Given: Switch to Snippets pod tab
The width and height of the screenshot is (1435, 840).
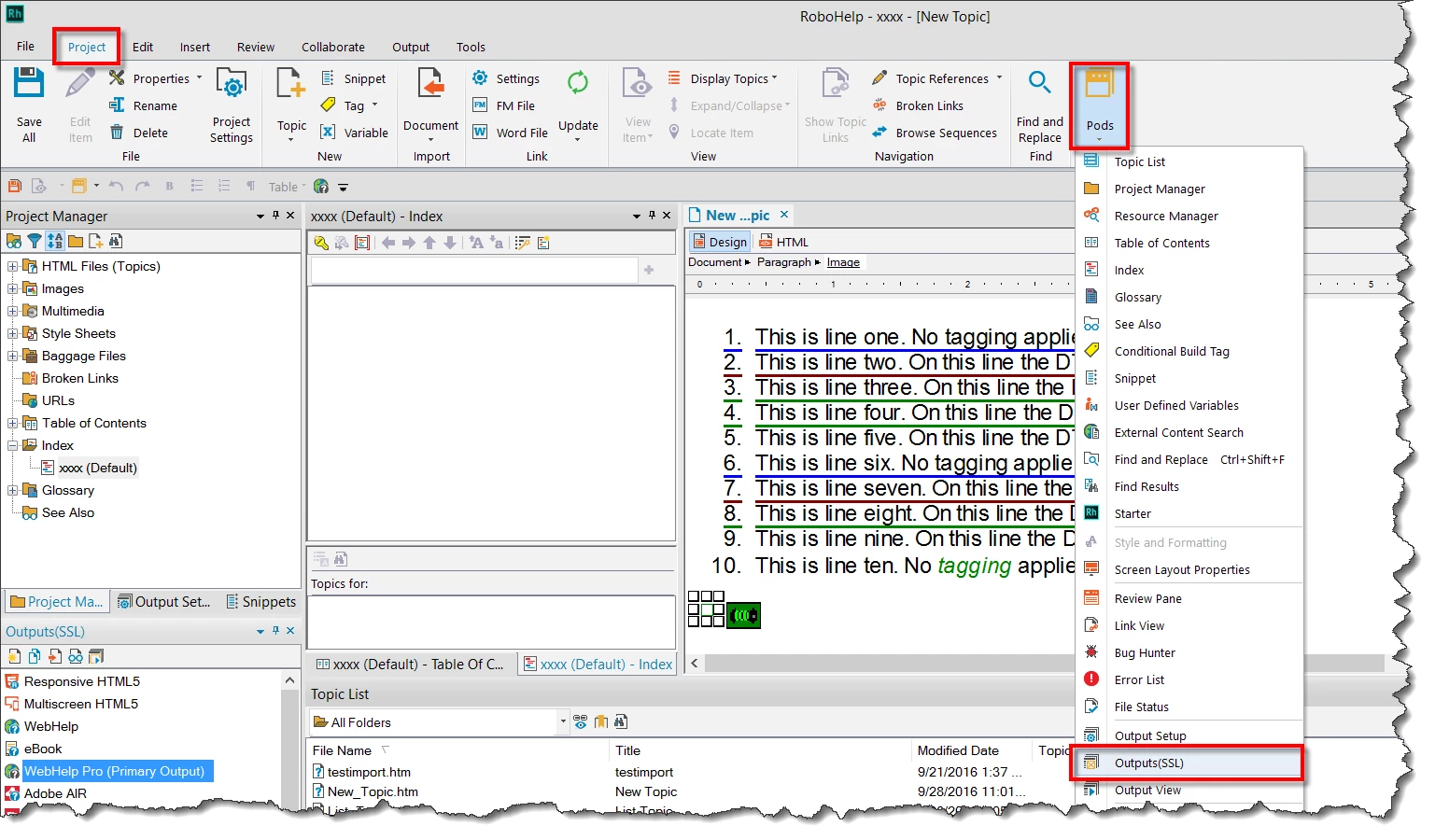Looking at the screenshot, I should tap(261, 602).
